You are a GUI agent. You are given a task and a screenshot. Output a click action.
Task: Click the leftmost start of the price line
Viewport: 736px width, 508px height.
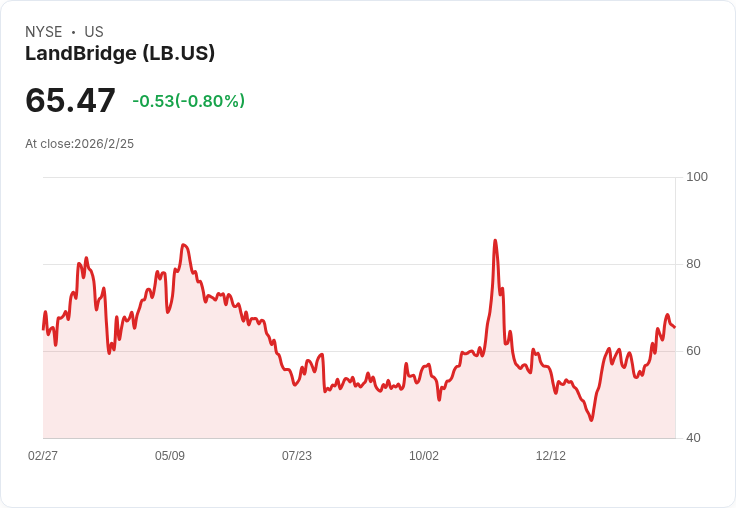click(x=43, y=329)
